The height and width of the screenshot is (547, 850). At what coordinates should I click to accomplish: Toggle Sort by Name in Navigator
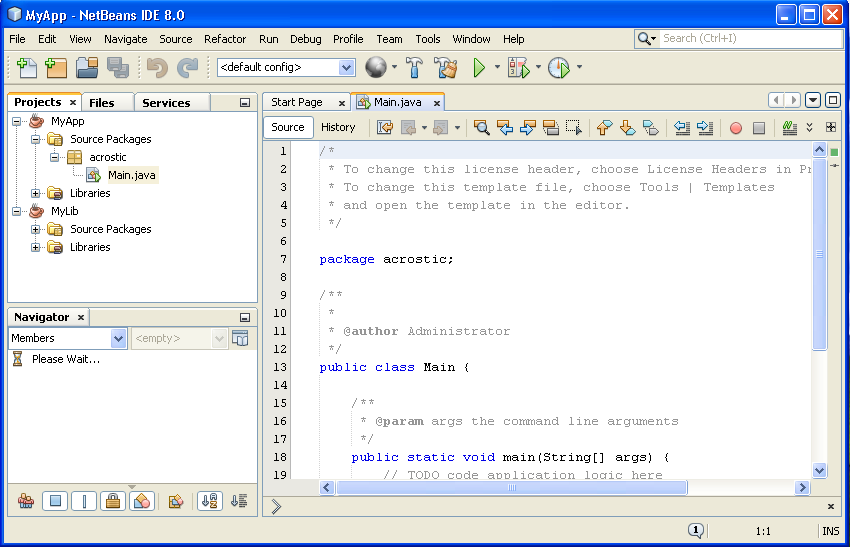tap(209, 501)
